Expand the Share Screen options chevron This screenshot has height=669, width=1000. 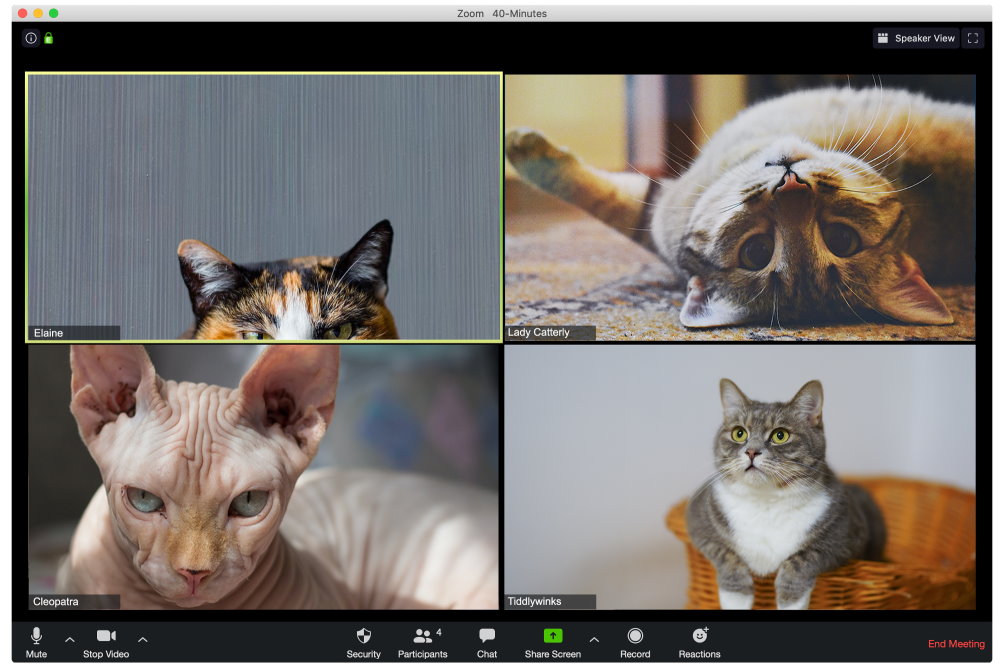click(x=594, y=639)
